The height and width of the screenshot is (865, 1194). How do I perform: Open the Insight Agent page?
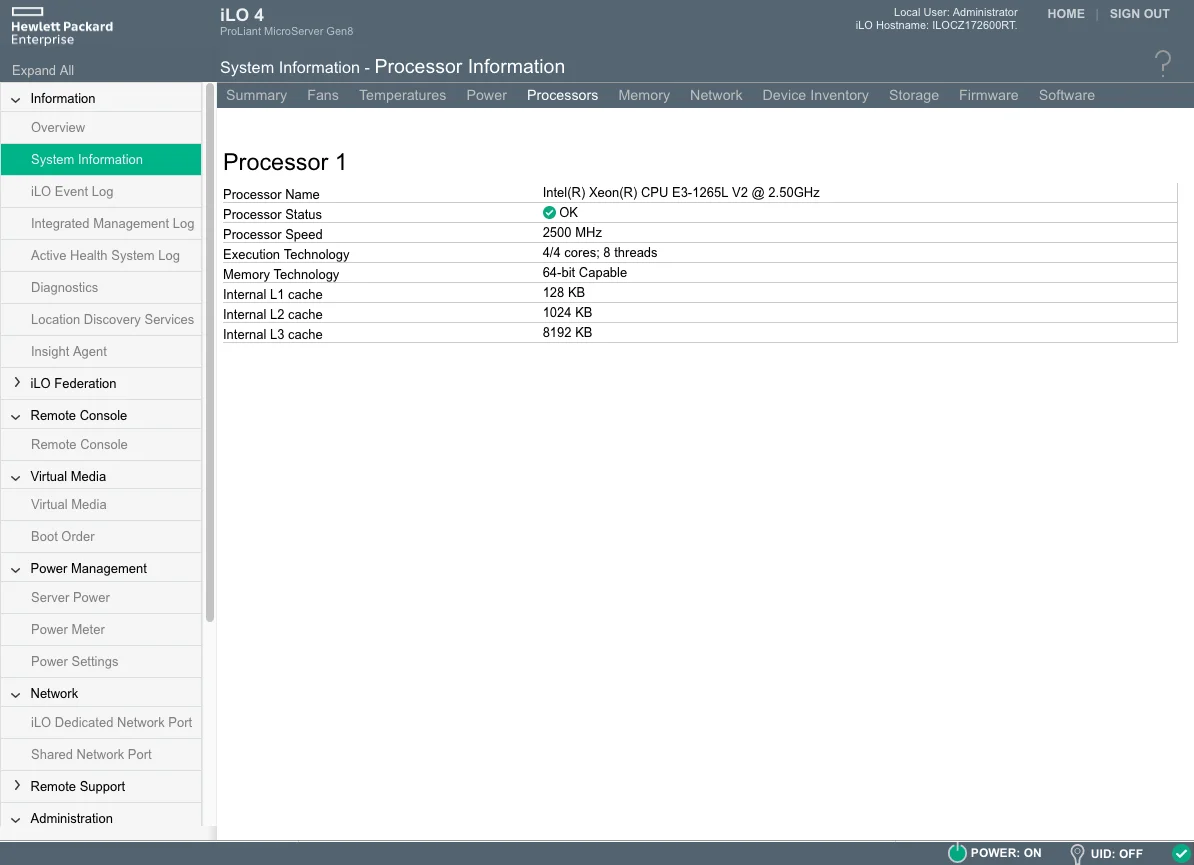[x=101, y=352]
